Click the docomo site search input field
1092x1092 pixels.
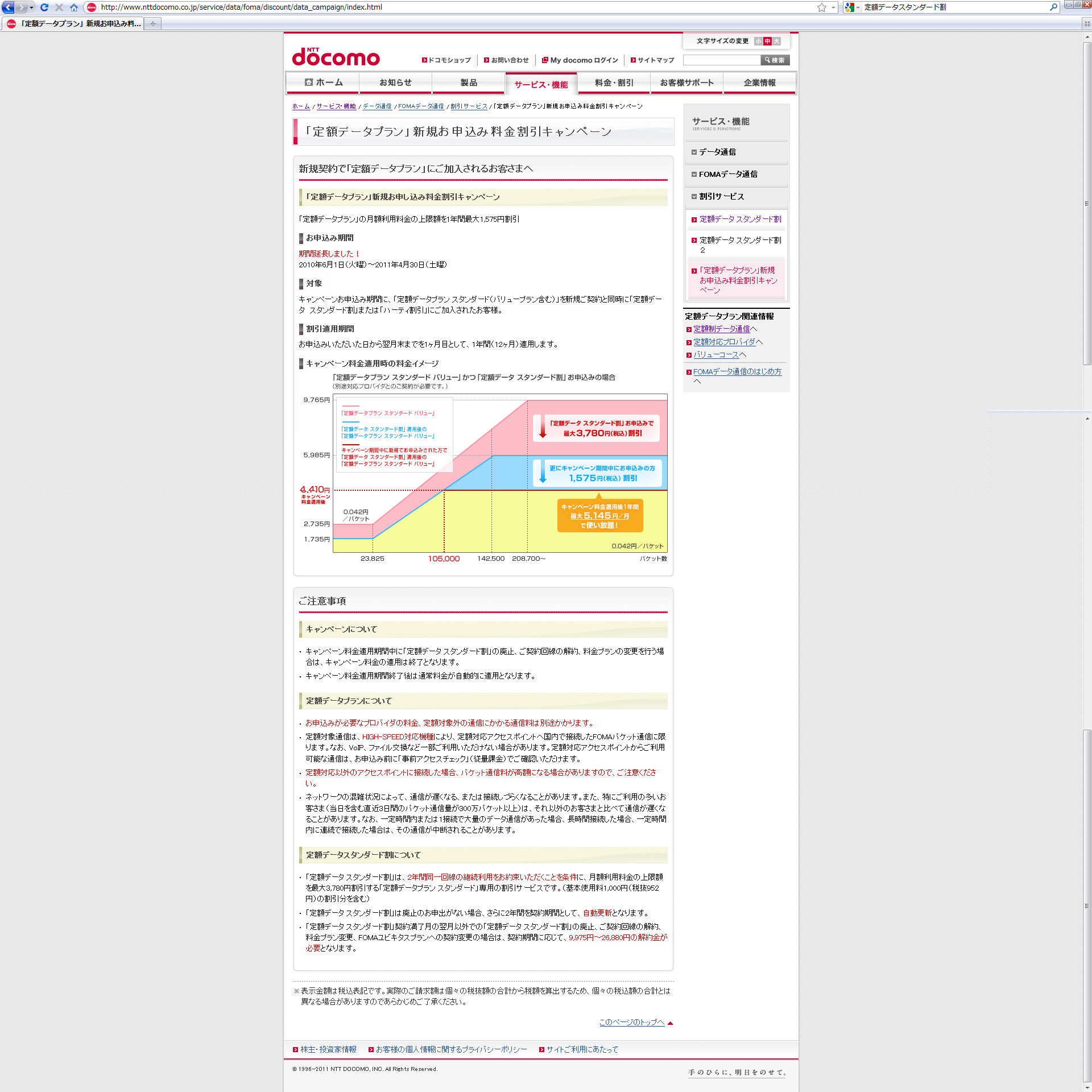(x=721, y=60)
